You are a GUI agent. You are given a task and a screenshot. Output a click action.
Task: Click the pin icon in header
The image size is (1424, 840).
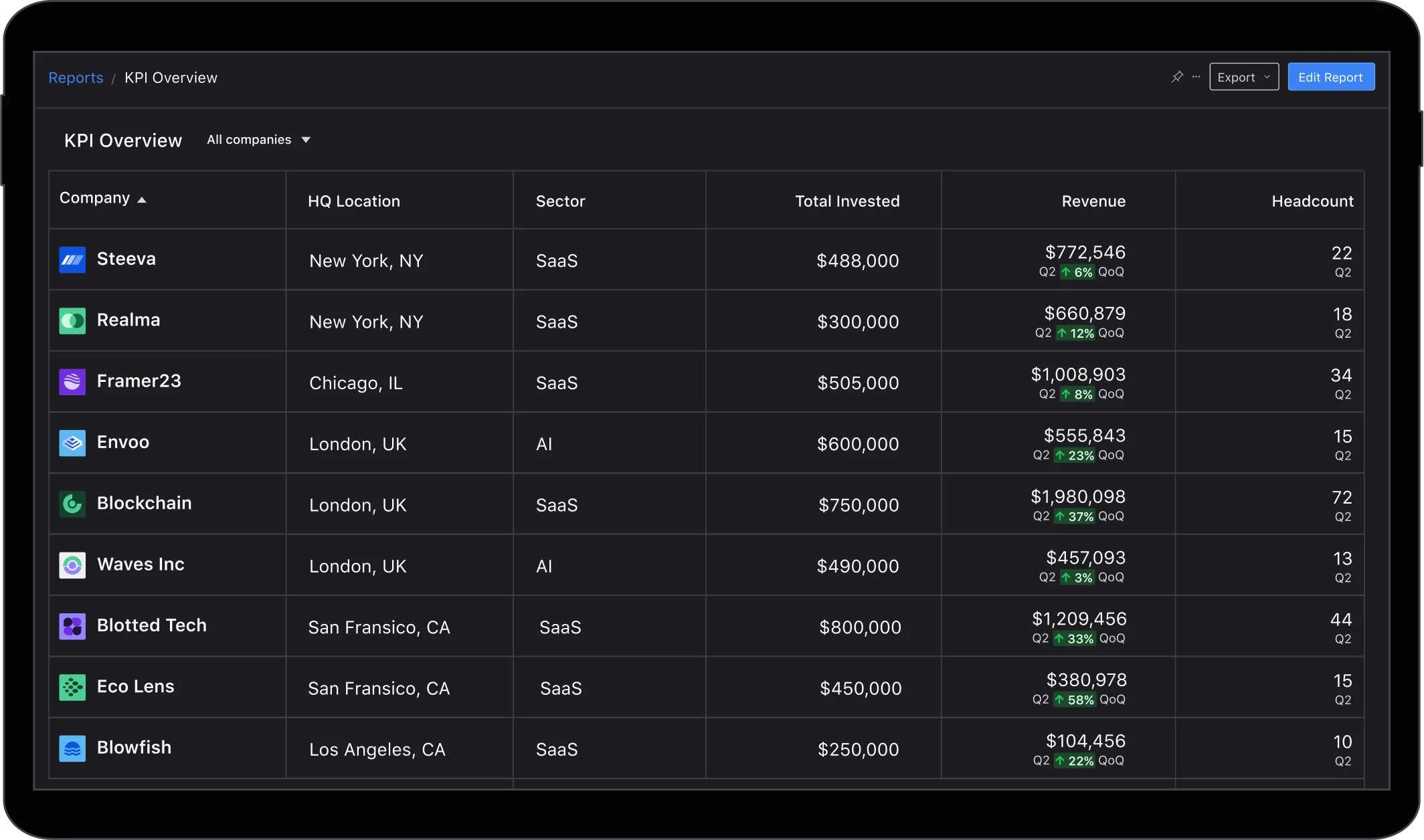(1177, 77)
